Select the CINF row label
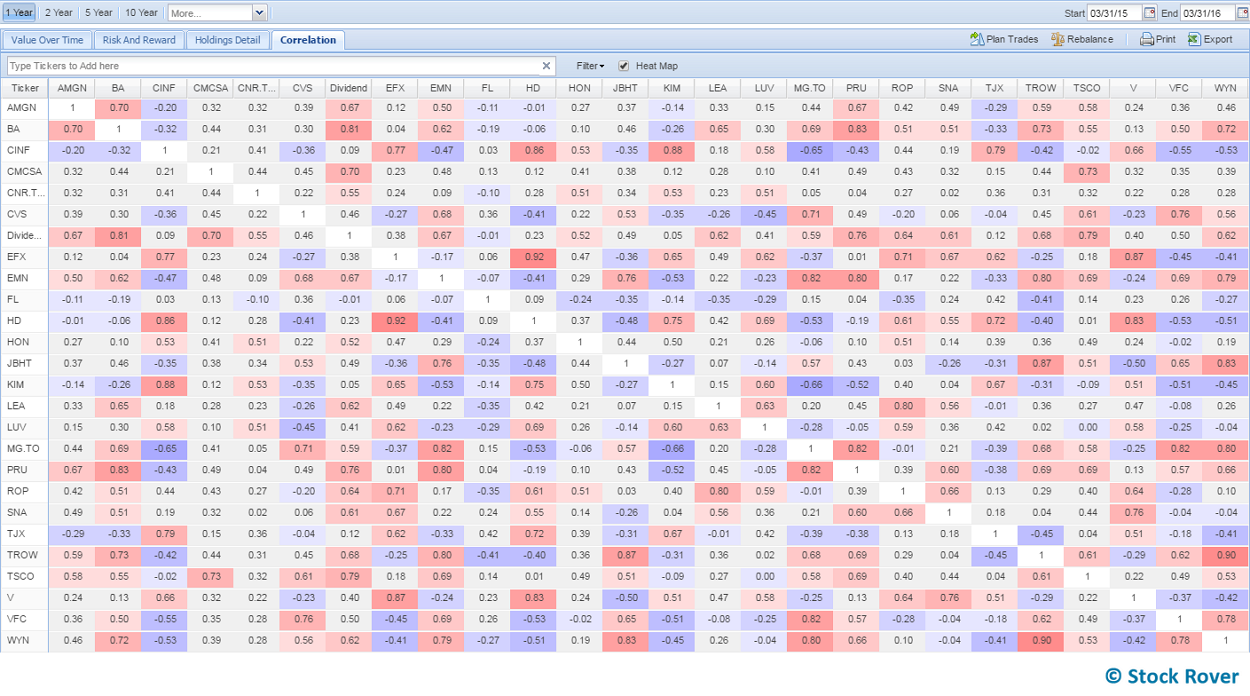Viewport: 1250px width, 696px height. tap(24, 150)
